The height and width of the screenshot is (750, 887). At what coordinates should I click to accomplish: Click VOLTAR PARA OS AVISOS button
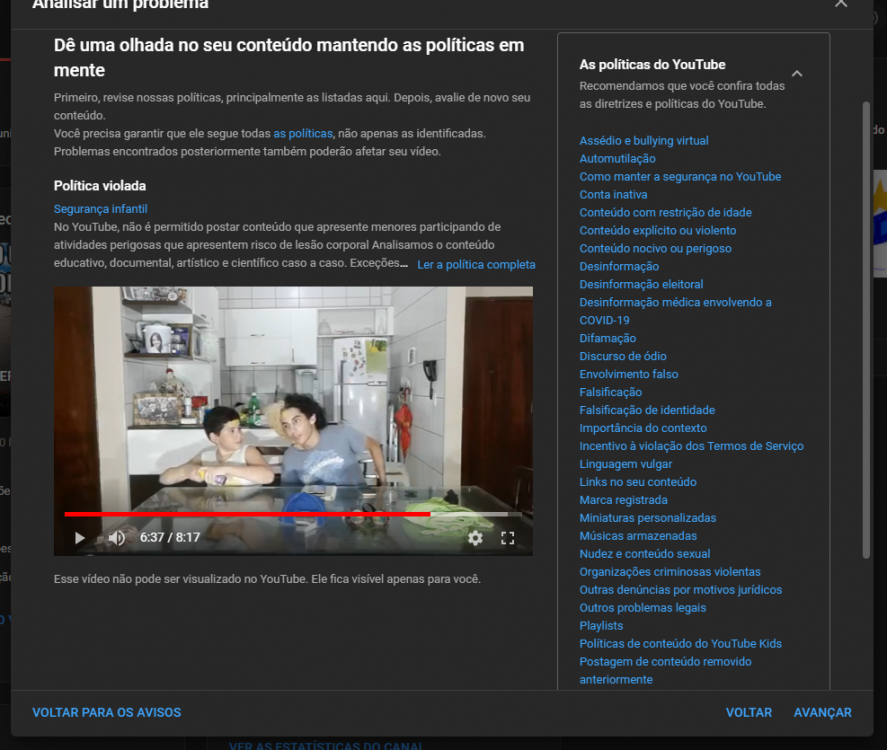pos(106,713)
